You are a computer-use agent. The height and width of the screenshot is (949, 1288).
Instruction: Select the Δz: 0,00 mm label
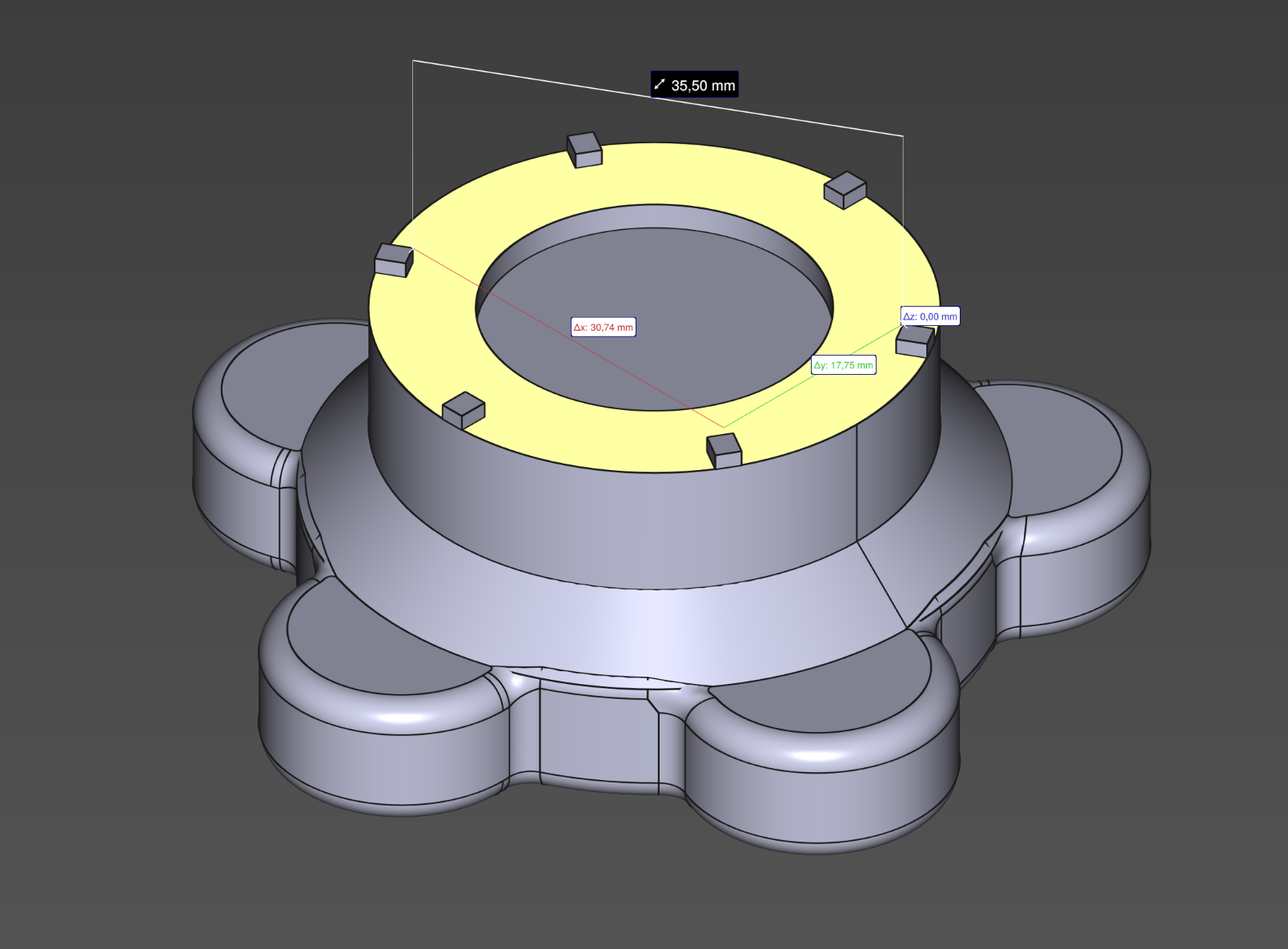[x=930, y=316]
